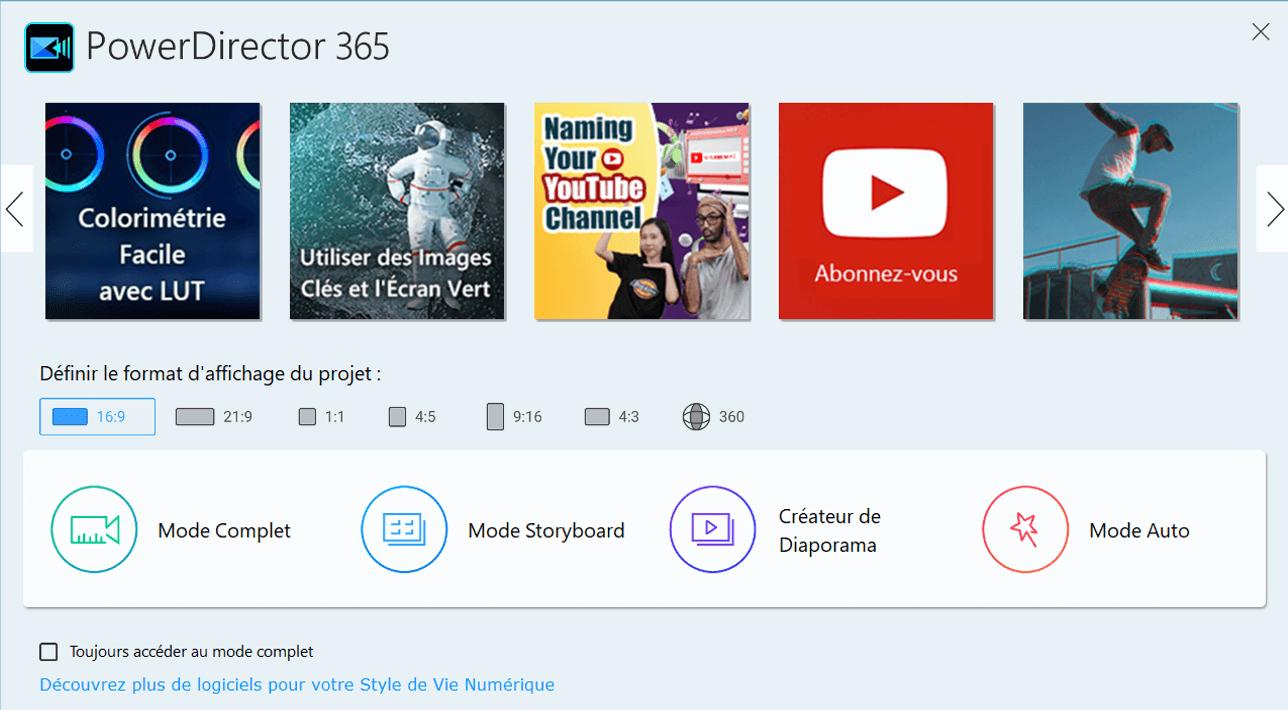This screenshot has height=710, width=1288.
Task: Click the Mode Storyboard label
Action: coord(546,531)
